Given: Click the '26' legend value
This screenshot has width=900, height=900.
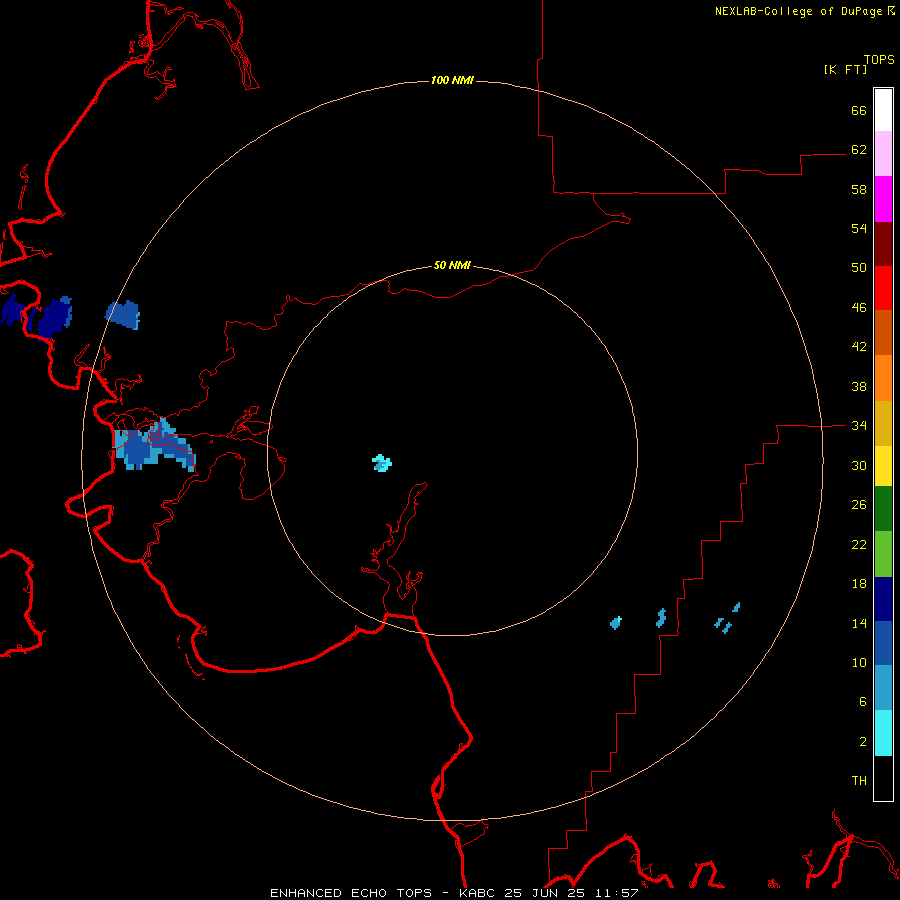Looking at the screenshot, I should 859,505.
